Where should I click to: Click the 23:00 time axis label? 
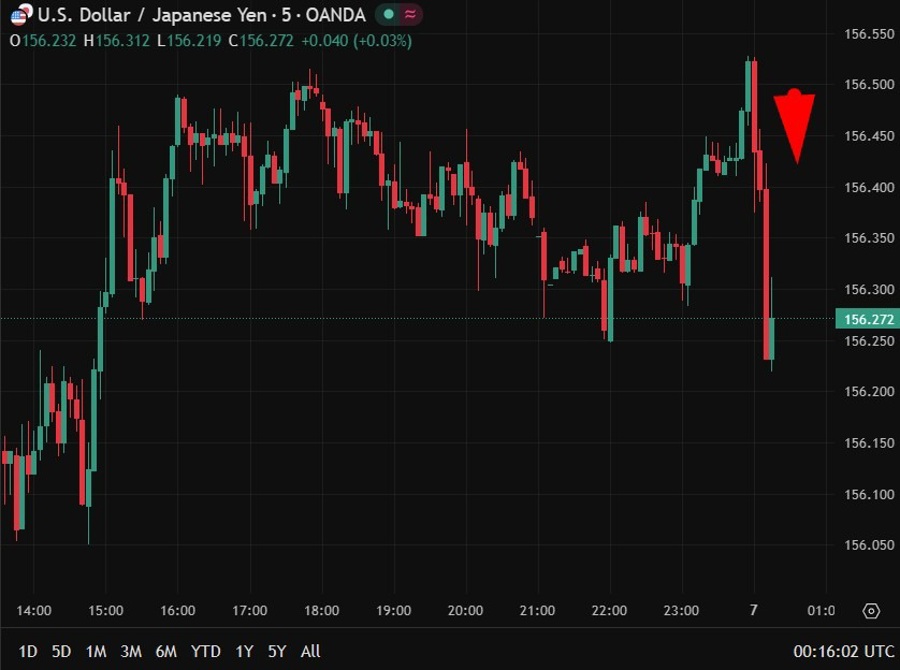(x=681, y=610)
